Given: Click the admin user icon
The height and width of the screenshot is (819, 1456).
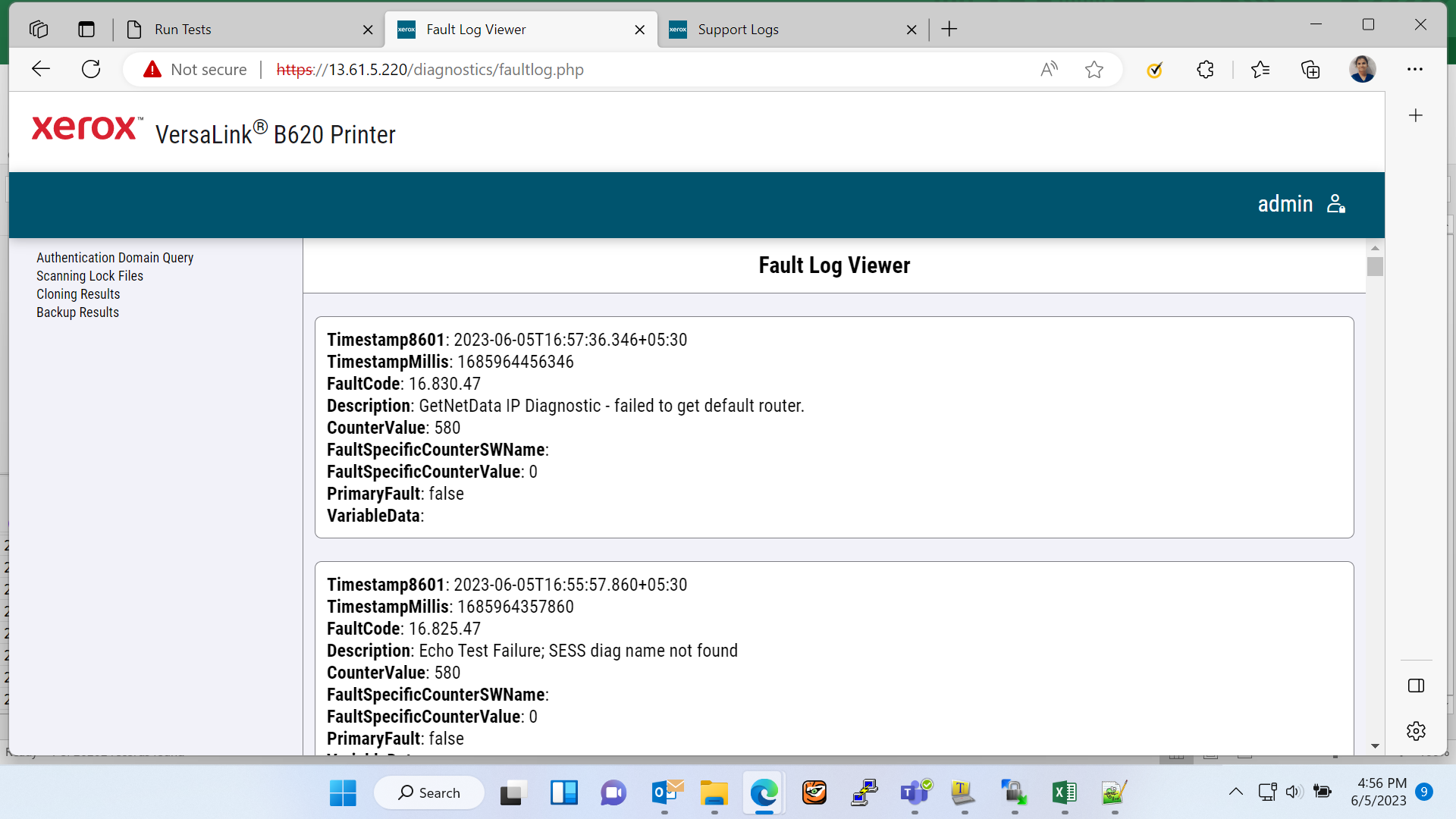Looking at the screenshot, I should [1336, 204].
